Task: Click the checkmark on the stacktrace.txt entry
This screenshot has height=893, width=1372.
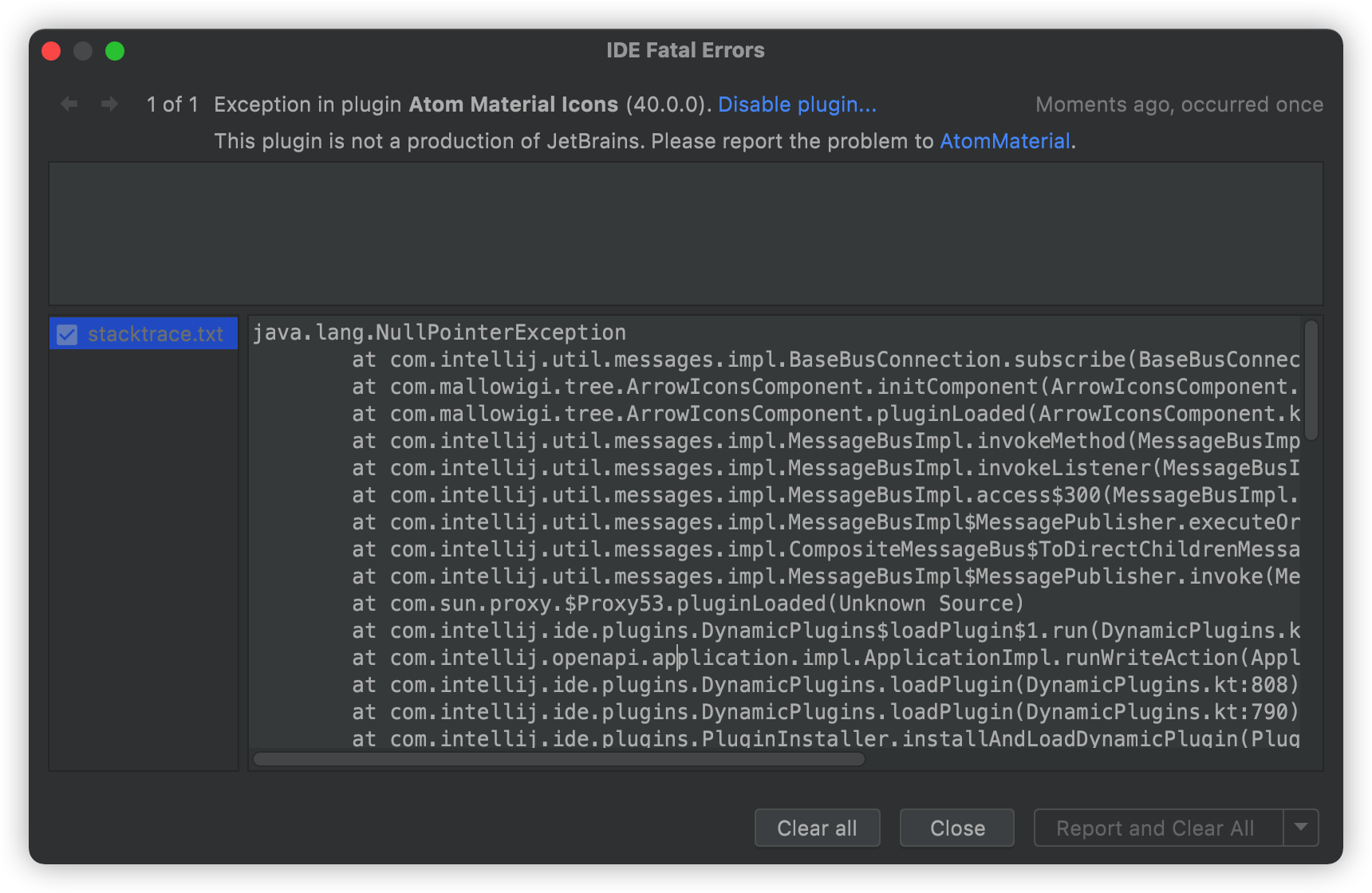Action: click(66, 334)
